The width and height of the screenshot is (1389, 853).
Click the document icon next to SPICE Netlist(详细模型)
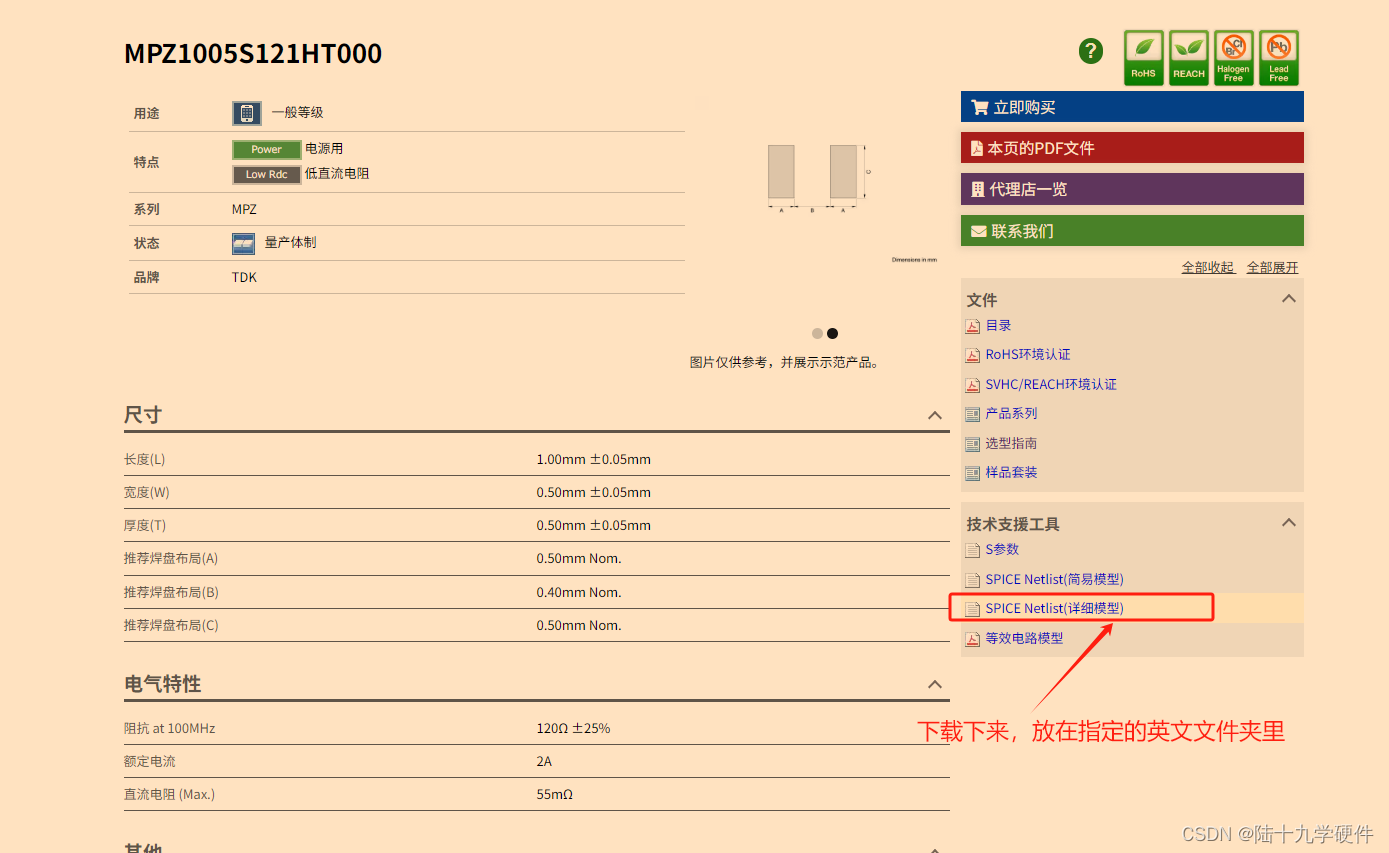[972, 609]
